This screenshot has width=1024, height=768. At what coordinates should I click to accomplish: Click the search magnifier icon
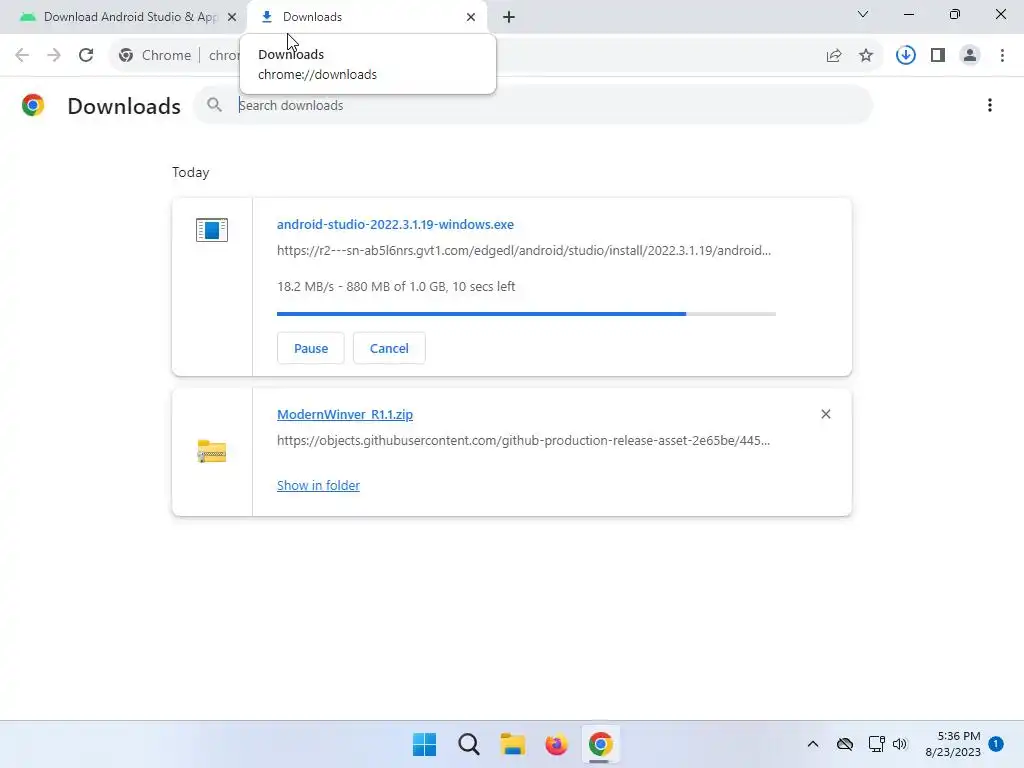click(214, 104)
